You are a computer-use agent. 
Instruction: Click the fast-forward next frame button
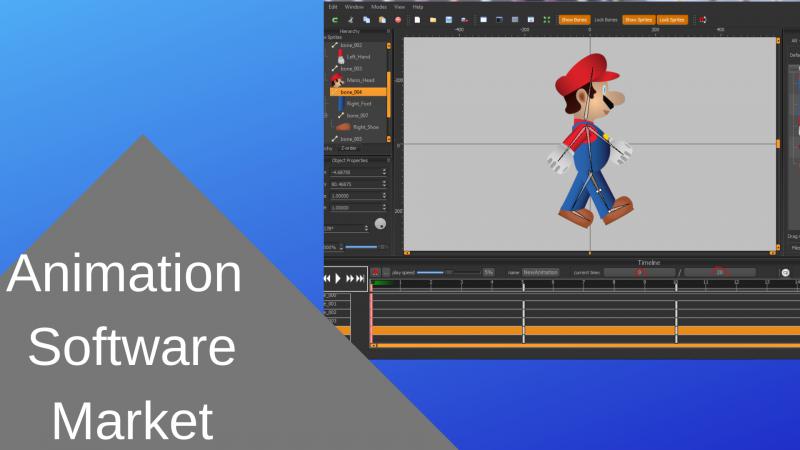pos(350,279)
